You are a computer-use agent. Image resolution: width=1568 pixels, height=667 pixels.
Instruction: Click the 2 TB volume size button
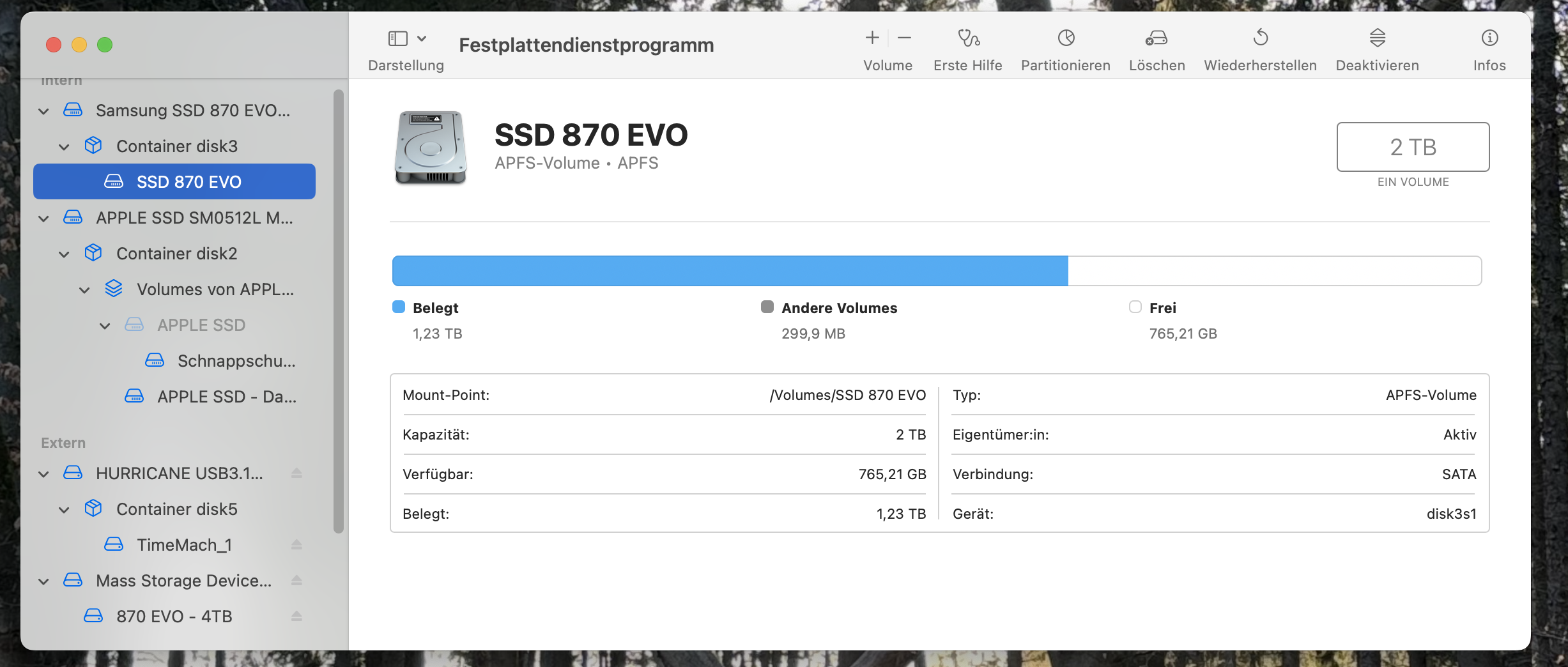tap(1413, 147)
